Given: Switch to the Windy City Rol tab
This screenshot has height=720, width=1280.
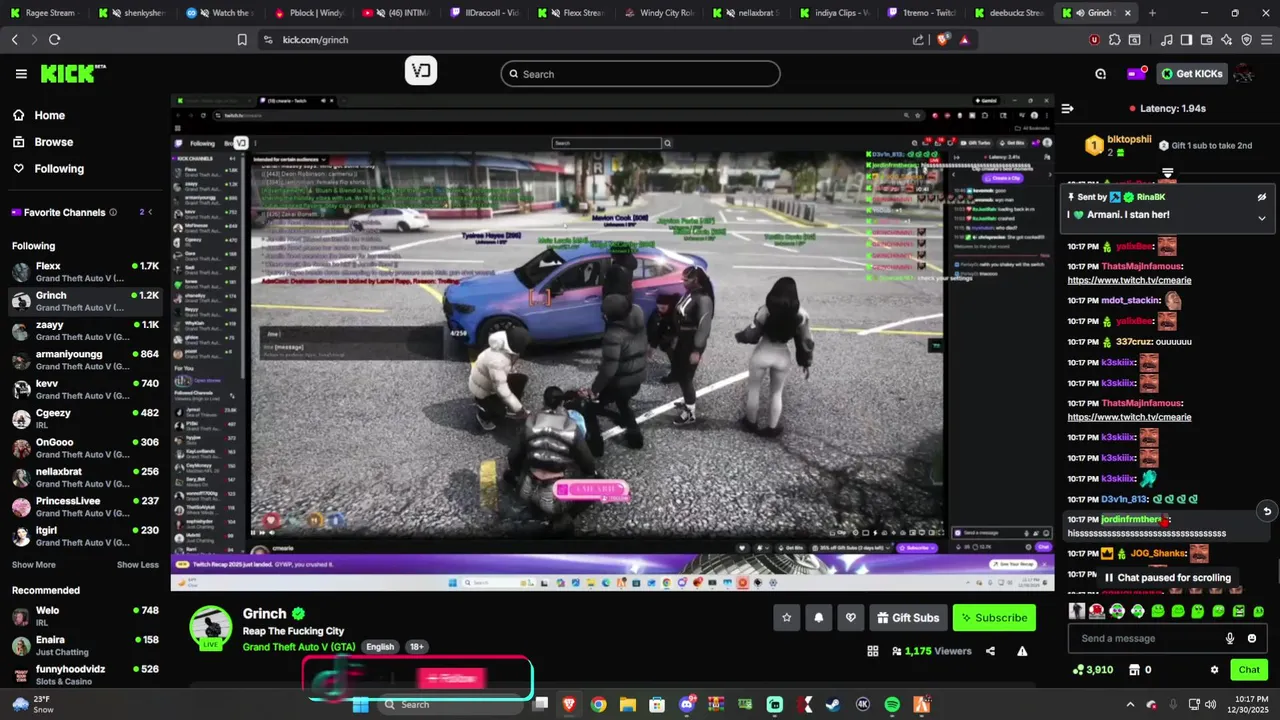Looking at the screenshot, I should point(660,13).
